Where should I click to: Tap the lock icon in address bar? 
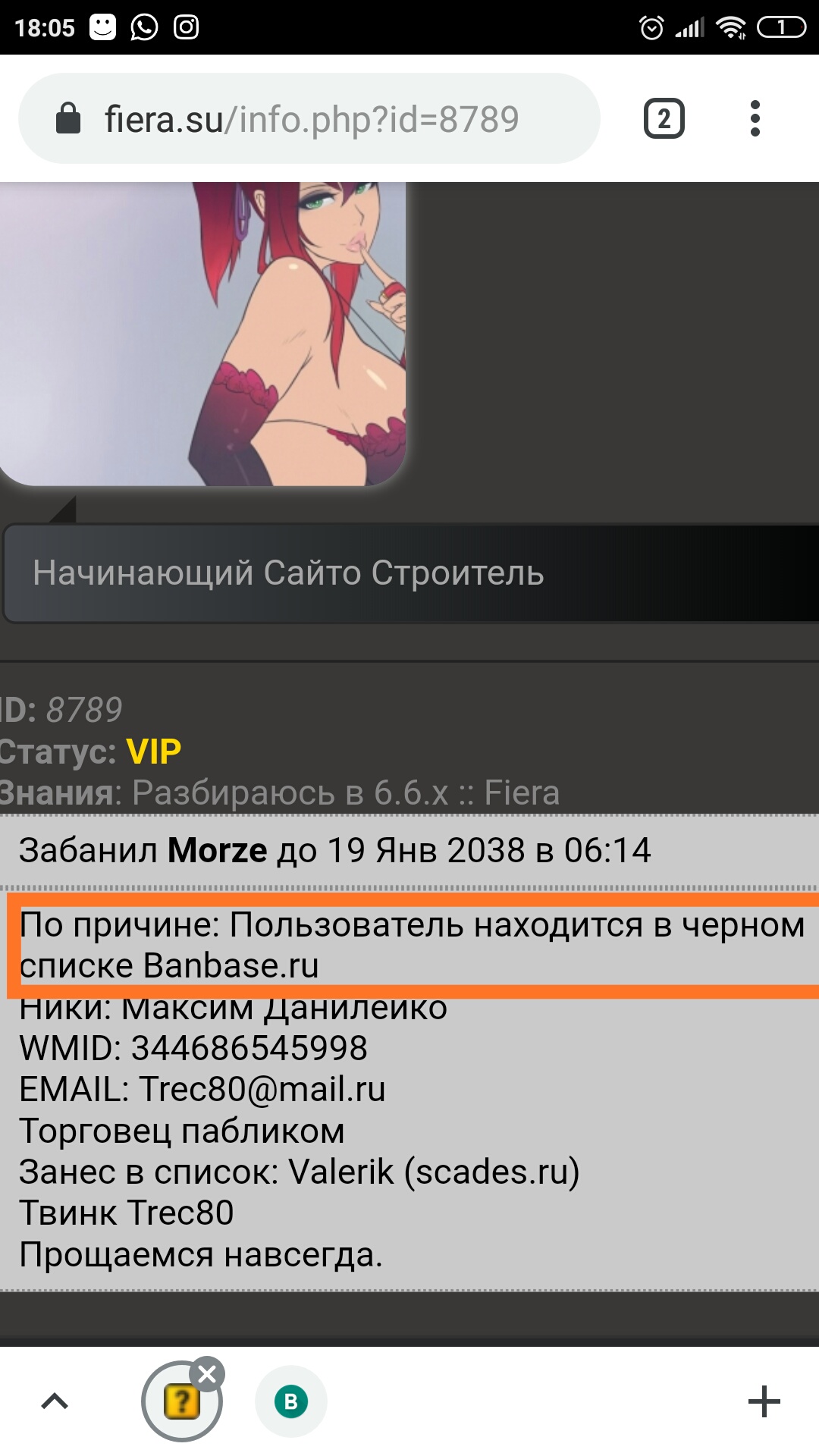pyautogui.click(x=68, y=118)
